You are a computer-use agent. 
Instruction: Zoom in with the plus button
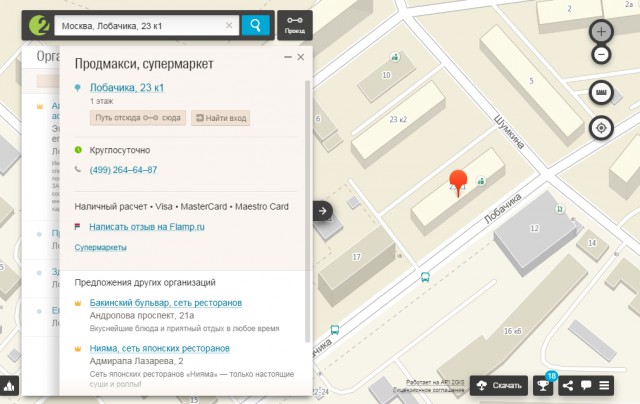[601, 31]
